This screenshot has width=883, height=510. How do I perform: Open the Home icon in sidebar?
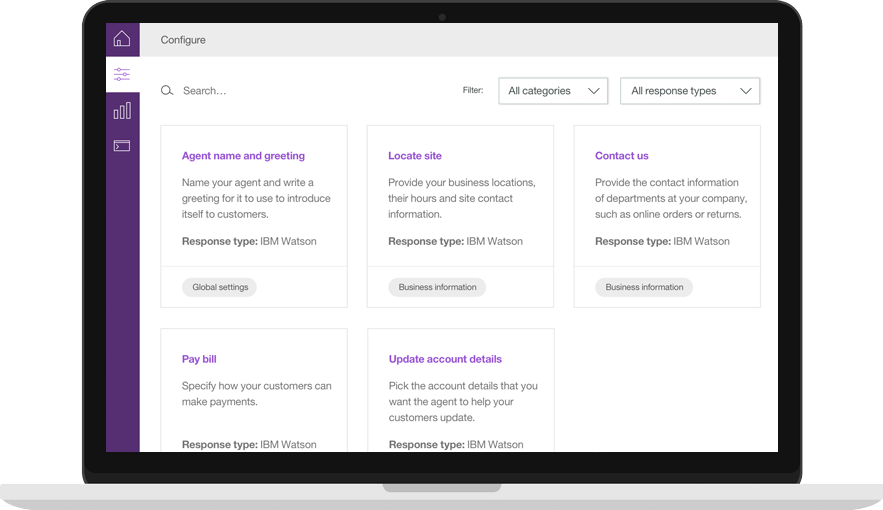(122, 39)
